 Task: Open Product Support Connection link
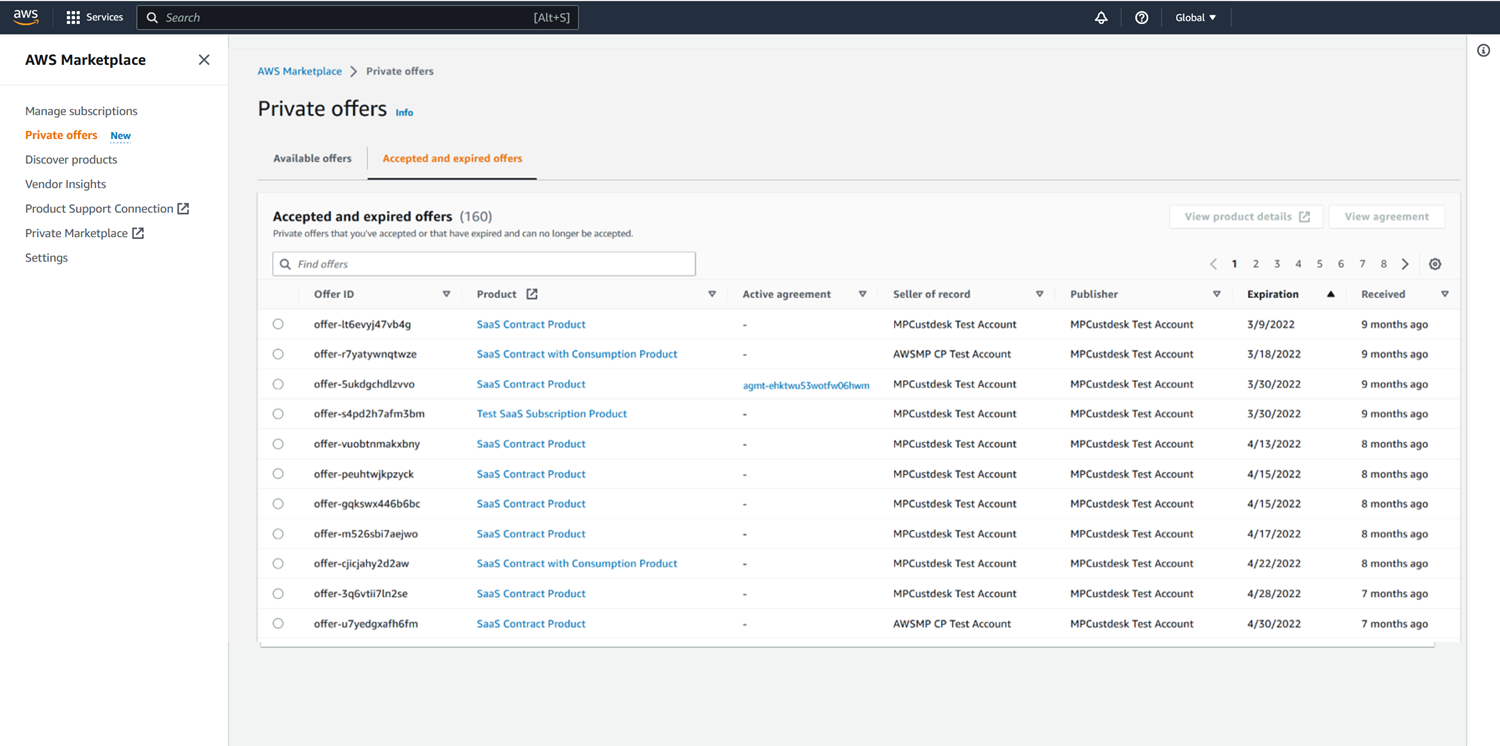point(107,209)
